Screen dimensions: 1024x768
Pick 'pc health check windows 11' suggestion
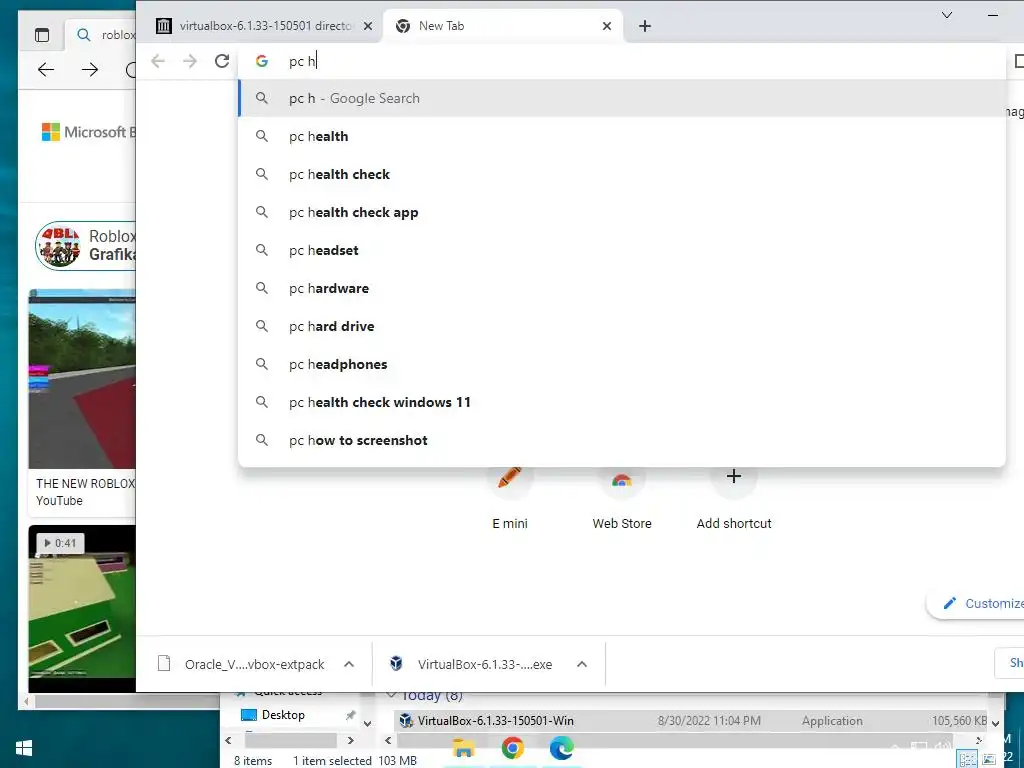coord(622,402)
